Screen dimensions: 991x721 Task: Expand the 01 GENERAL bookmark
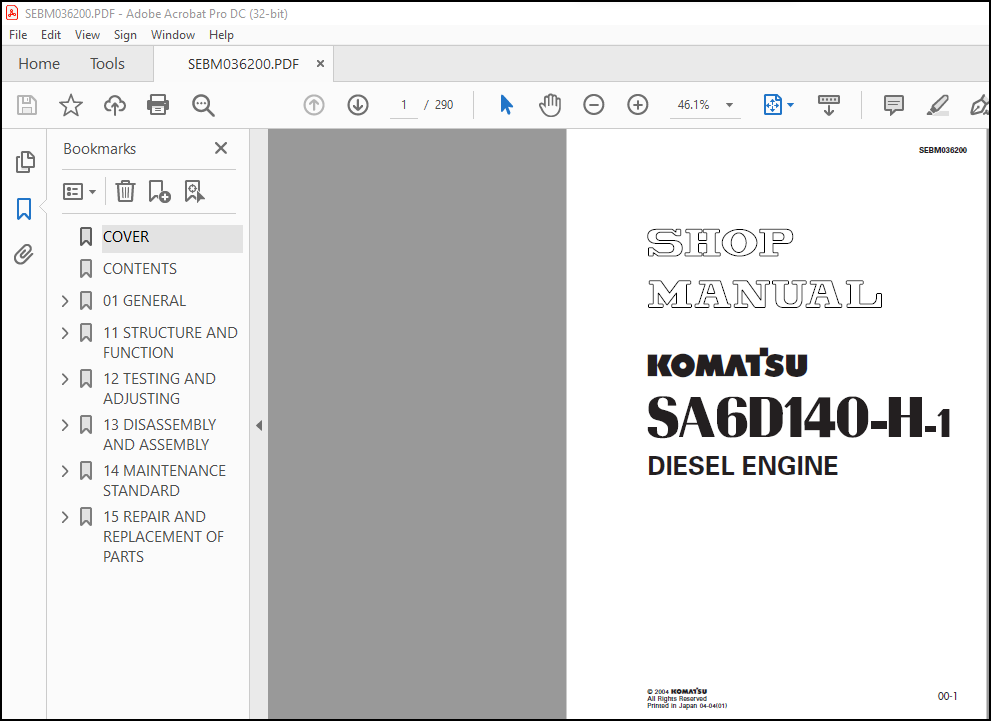pos(64,301)
